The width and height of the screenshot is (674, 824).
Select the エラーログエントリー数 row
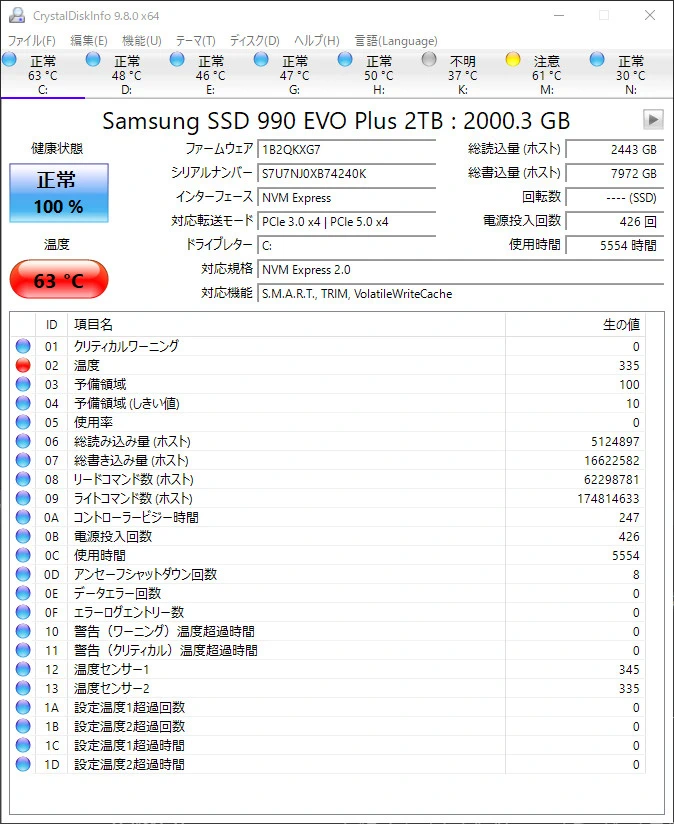(328, 612)
